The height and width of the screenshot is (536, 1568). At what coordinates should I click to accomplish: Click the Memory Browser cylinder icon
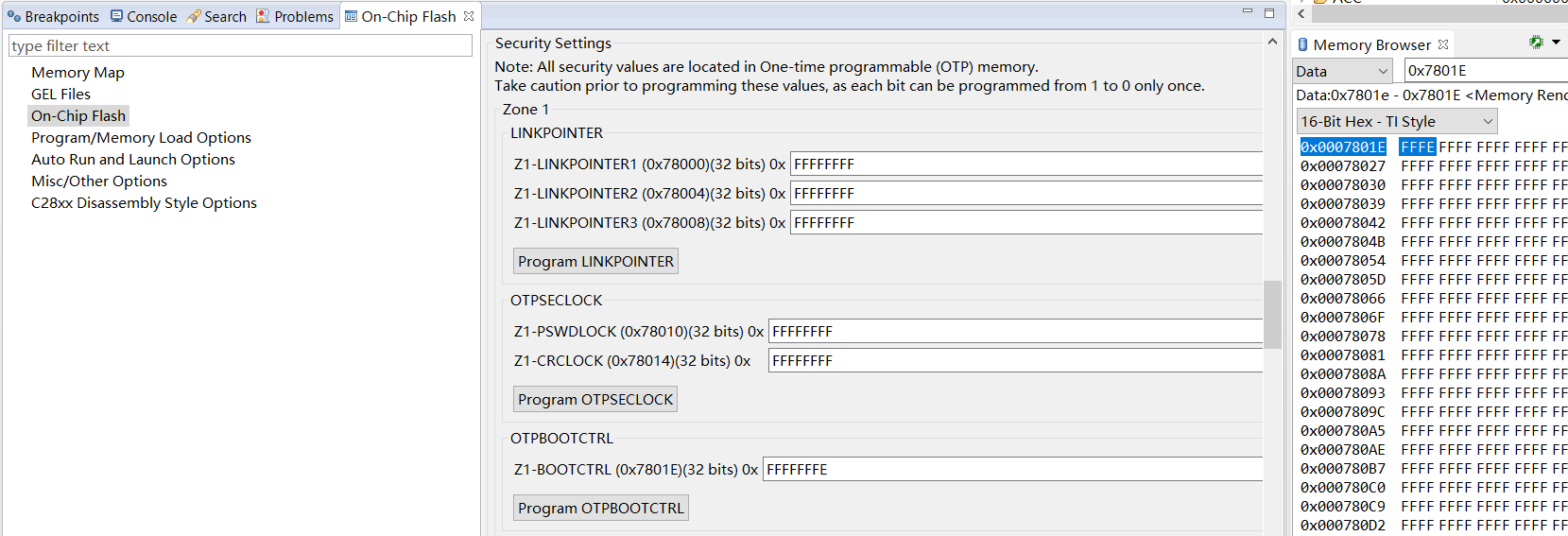coord(1303,44)
